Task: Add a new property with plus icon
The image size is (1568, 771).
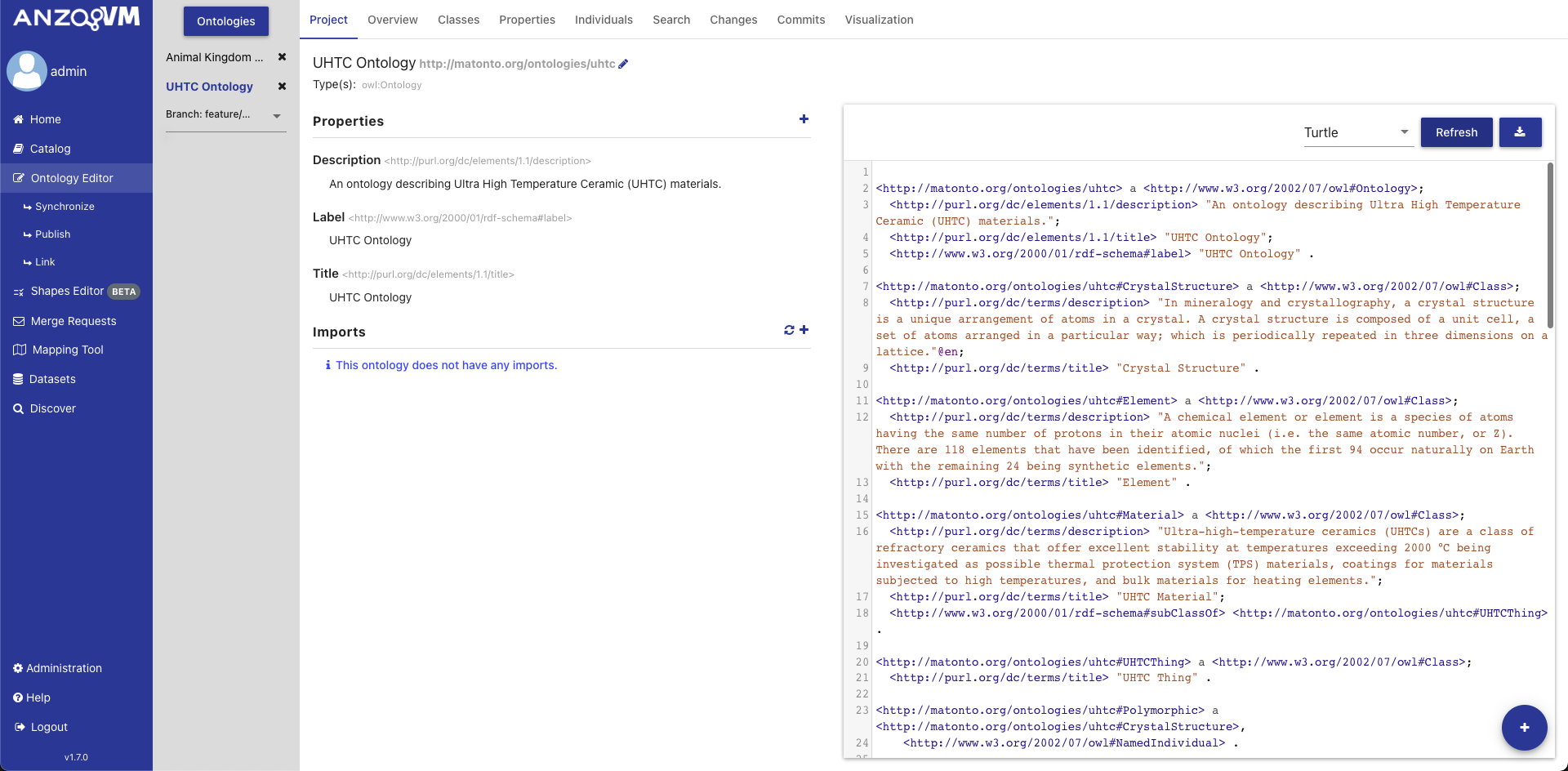Action: coord(804,118)
